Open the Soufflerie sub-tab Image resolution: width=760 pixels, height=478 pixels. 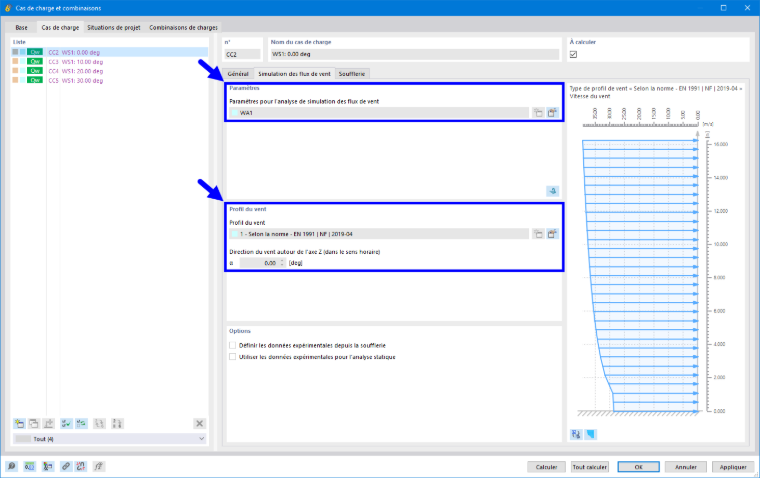(x=352, y=74)
